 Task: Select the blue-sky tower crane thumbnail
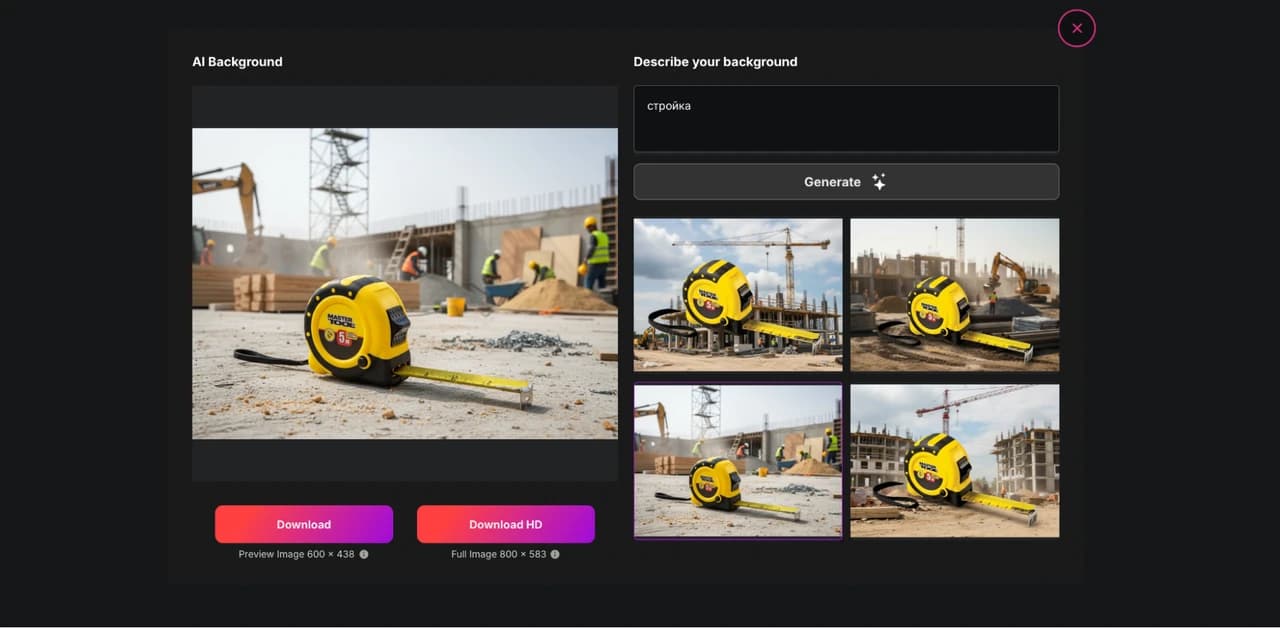[x=738, y=295]
